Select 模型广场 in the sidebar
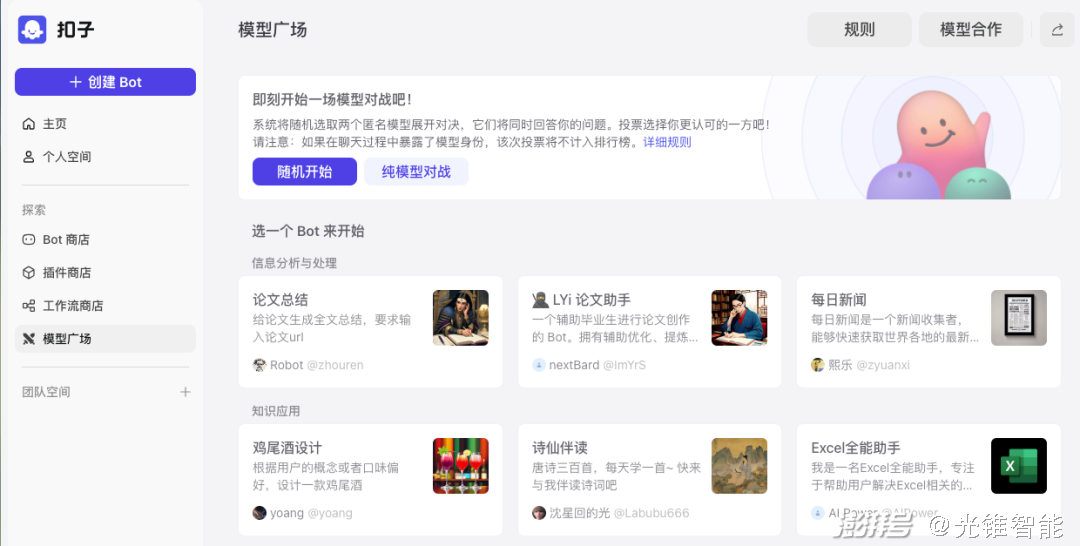The width and height of the screenshot is (1080, 546). (x=105, y=339)
